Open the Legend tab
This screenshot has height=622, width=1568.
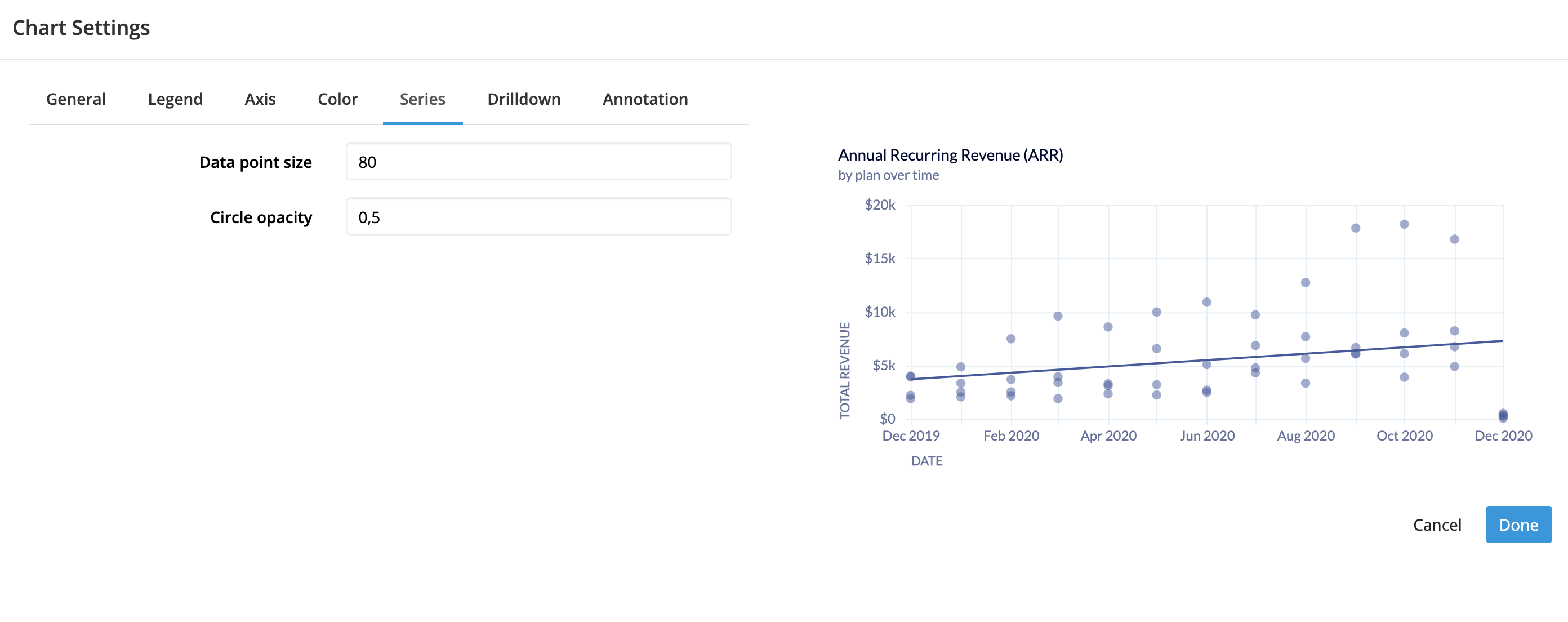(x=175, y=99)
